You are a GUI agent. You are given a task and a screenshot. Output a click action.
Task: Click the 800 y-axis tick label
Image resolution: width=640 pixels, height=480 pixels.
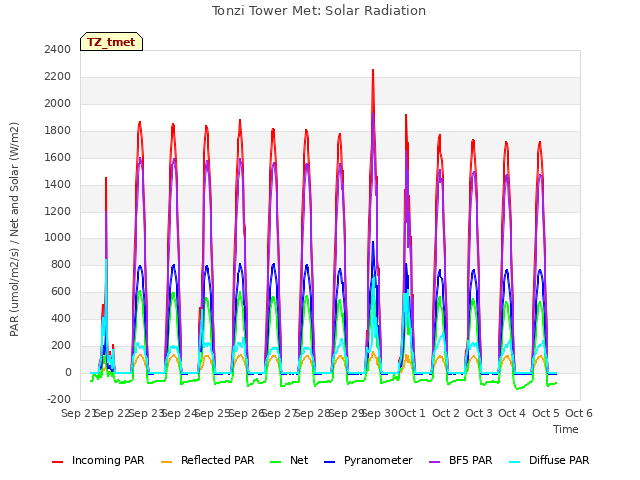[61, 264]
